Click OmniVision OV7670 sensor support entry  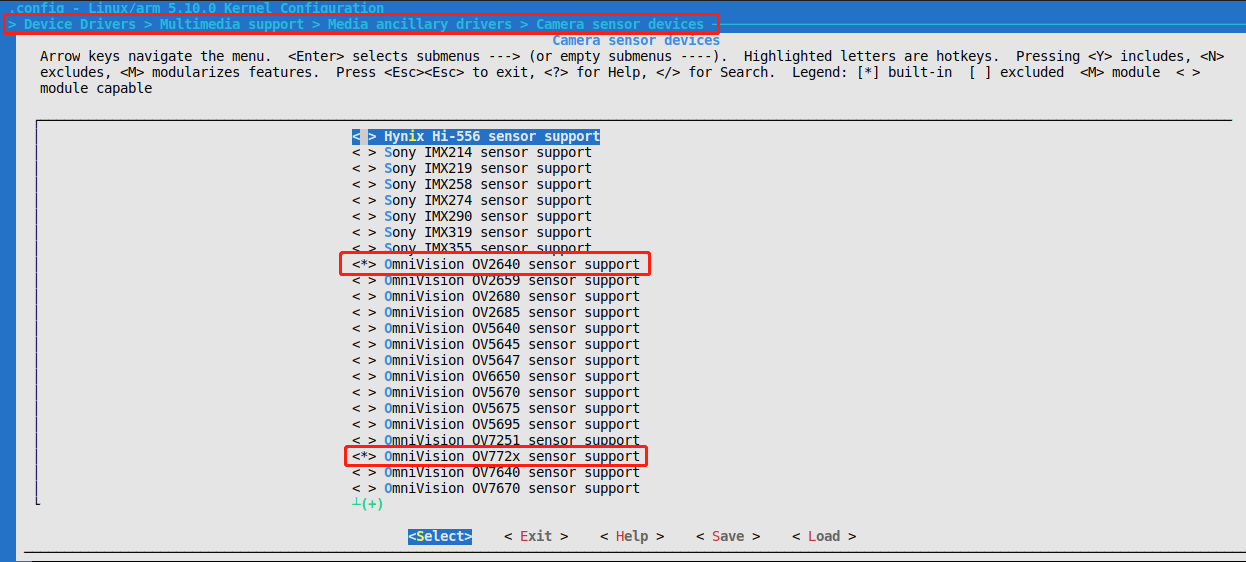pyautogui.click(x=496, y=488)
